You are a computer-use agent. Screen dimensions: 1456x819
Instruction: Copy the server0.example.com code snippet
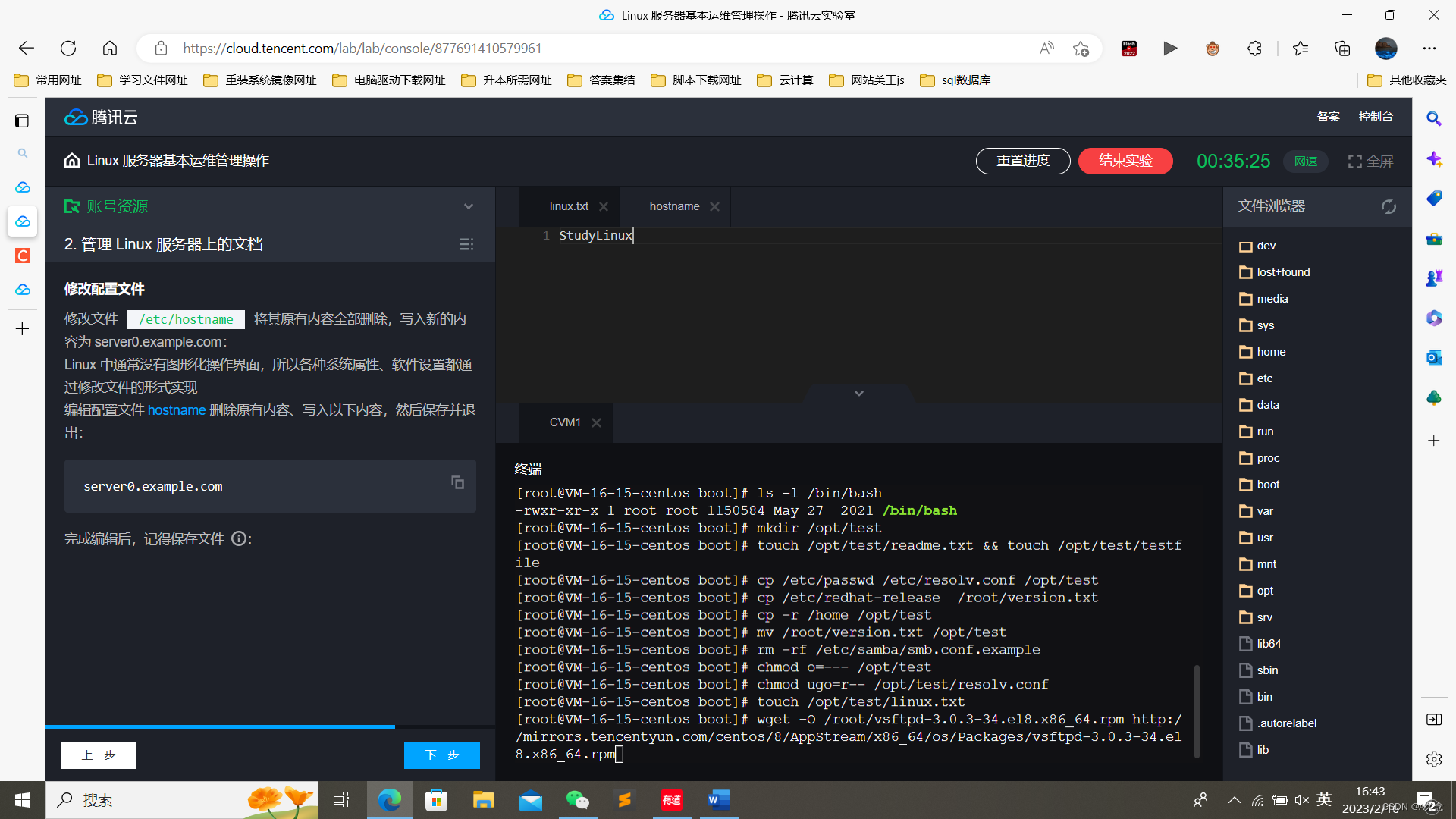coord(457,482)
